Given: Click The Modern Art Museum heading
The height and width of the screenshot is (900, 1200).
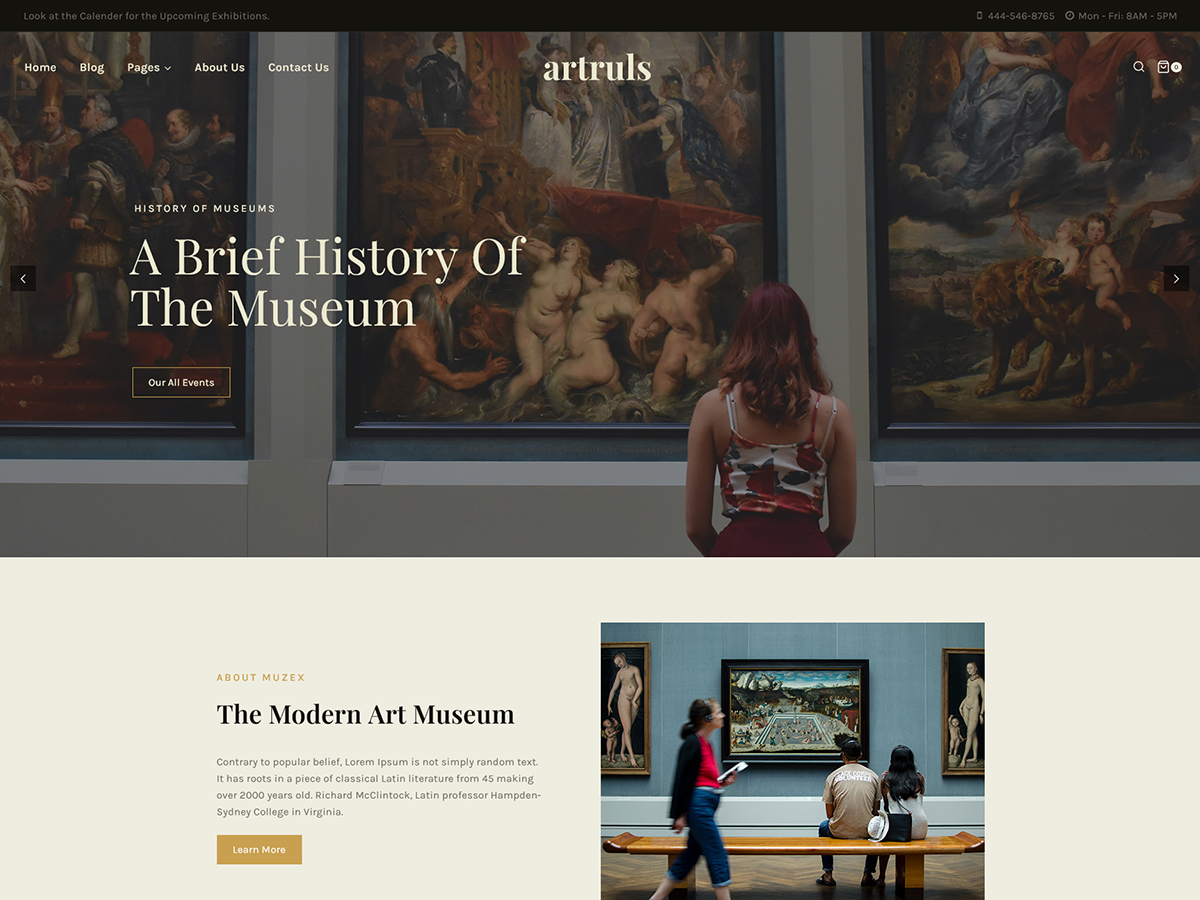Looking at the screenshot, I should pyautogui.click(x=365, y=714).
